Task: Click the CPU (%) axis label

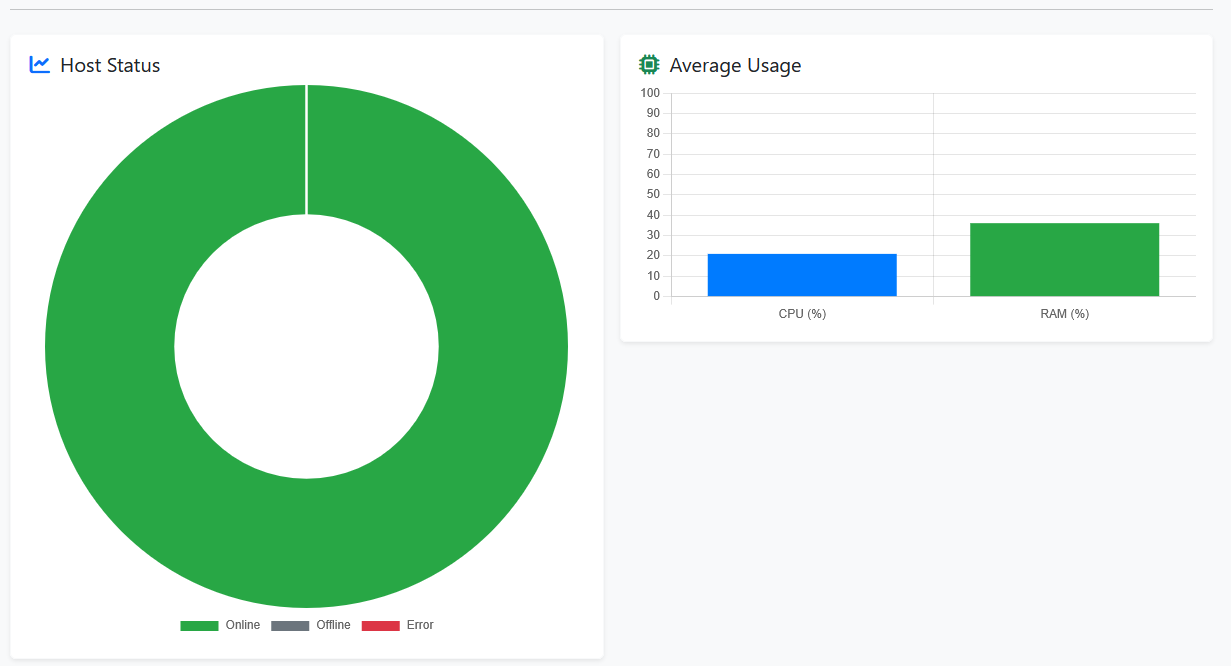Action: tap(802, 314)
